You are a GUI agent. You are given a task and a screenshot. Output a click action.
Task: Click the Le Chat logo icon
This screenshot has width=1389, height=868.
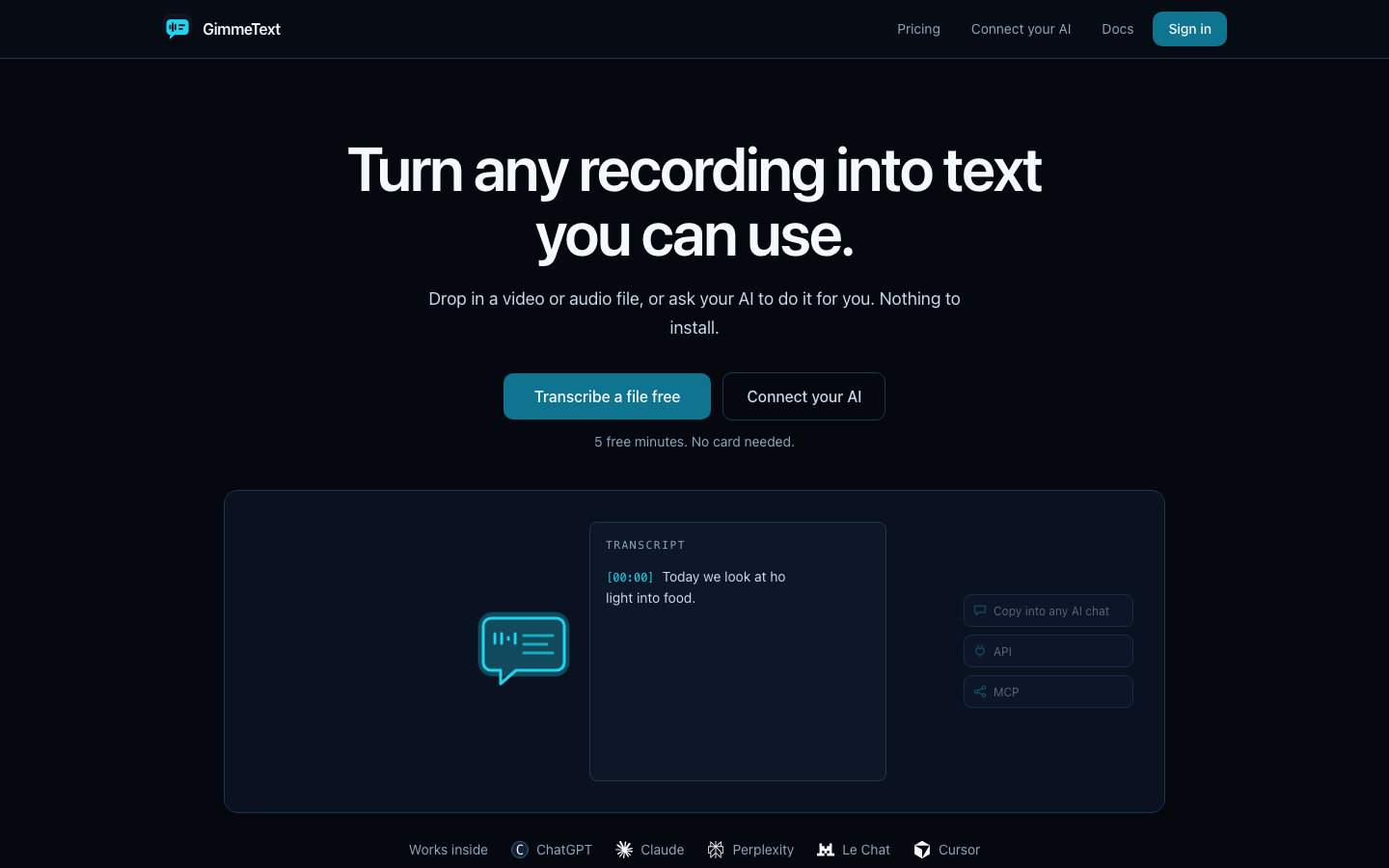tap(826, 850)
